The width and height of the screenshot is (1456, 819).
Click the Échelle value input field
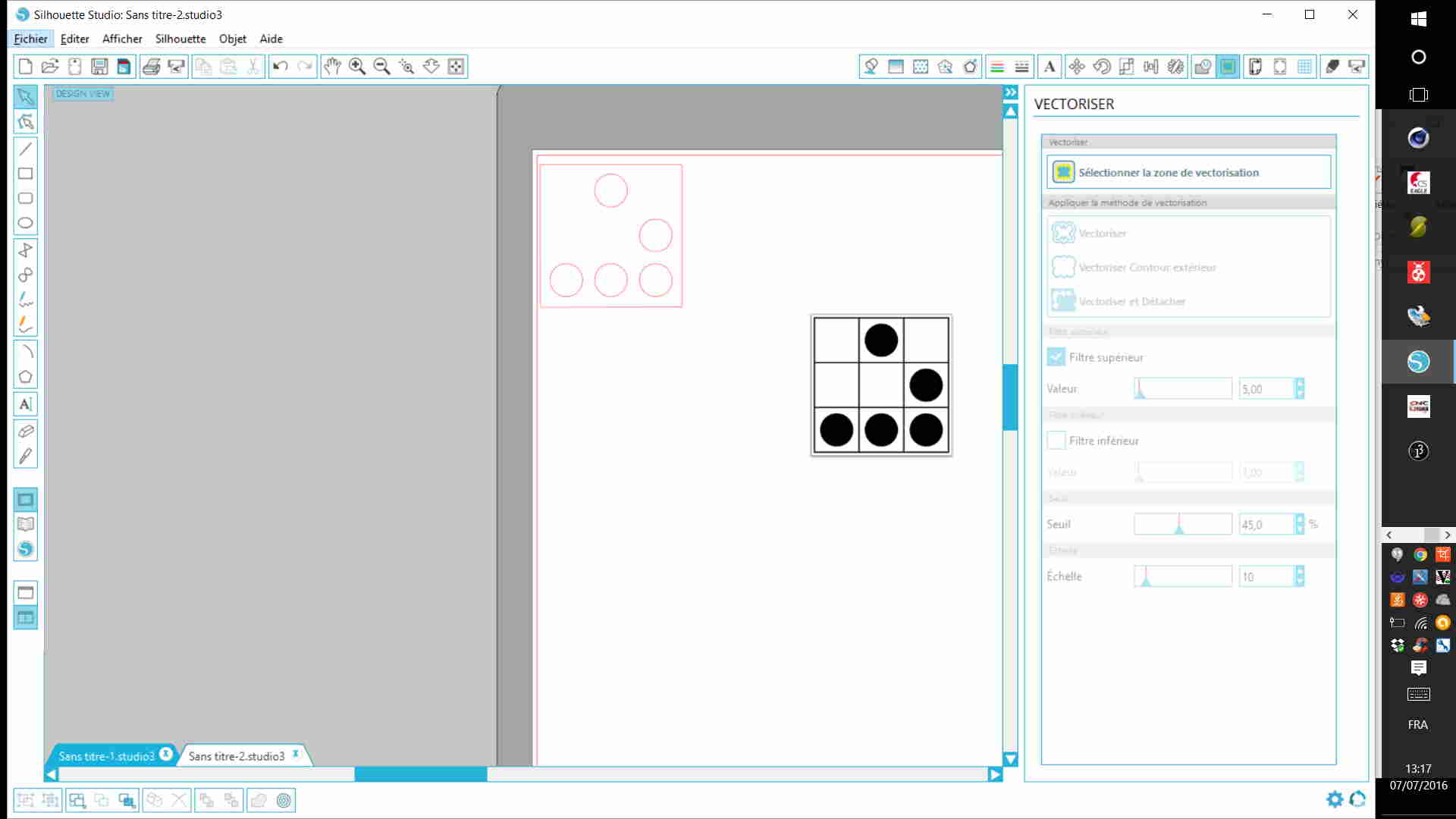1265,577
